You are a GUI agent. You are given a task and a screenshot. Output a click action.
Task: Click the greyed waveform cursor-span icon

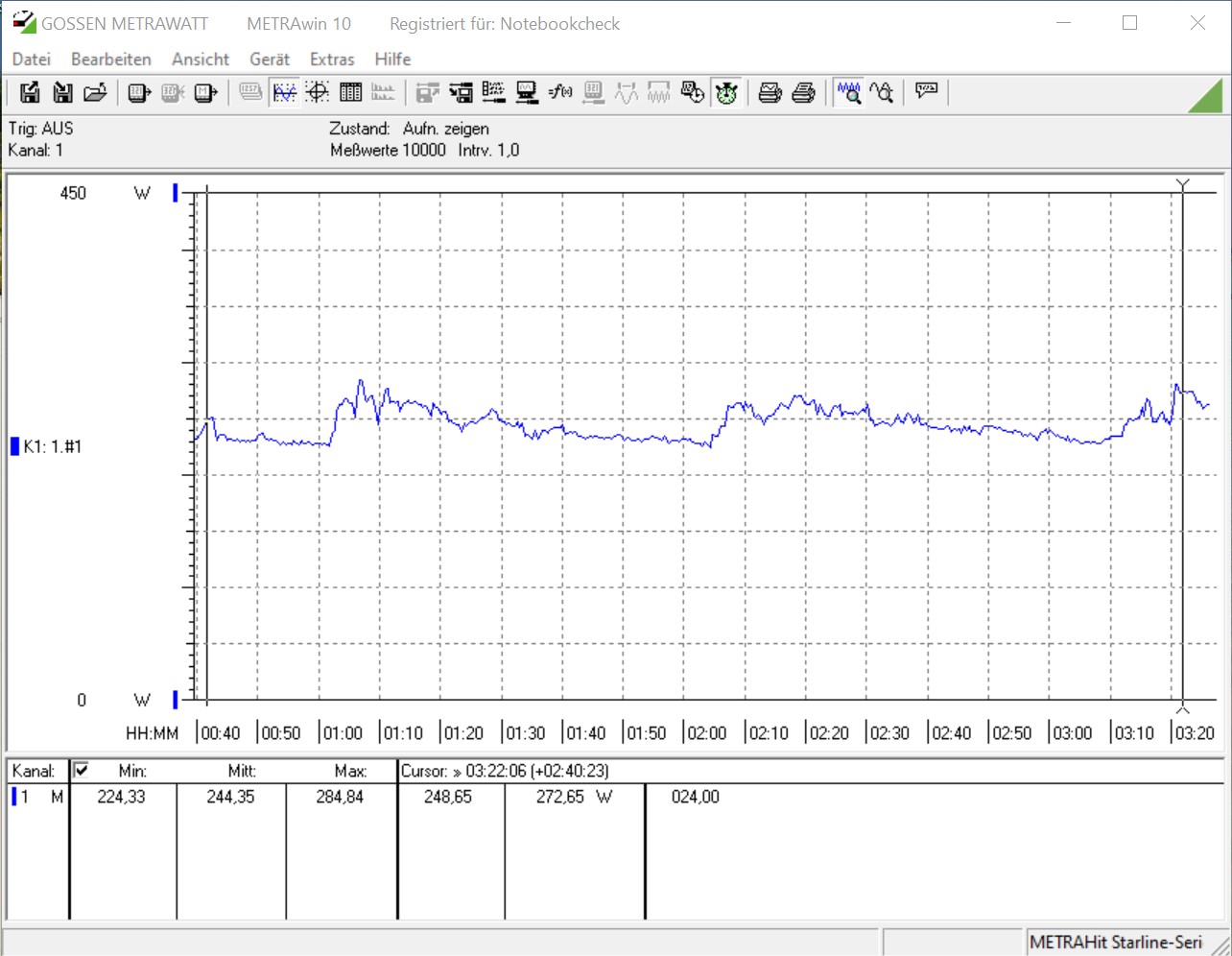(x=627, y=92)
